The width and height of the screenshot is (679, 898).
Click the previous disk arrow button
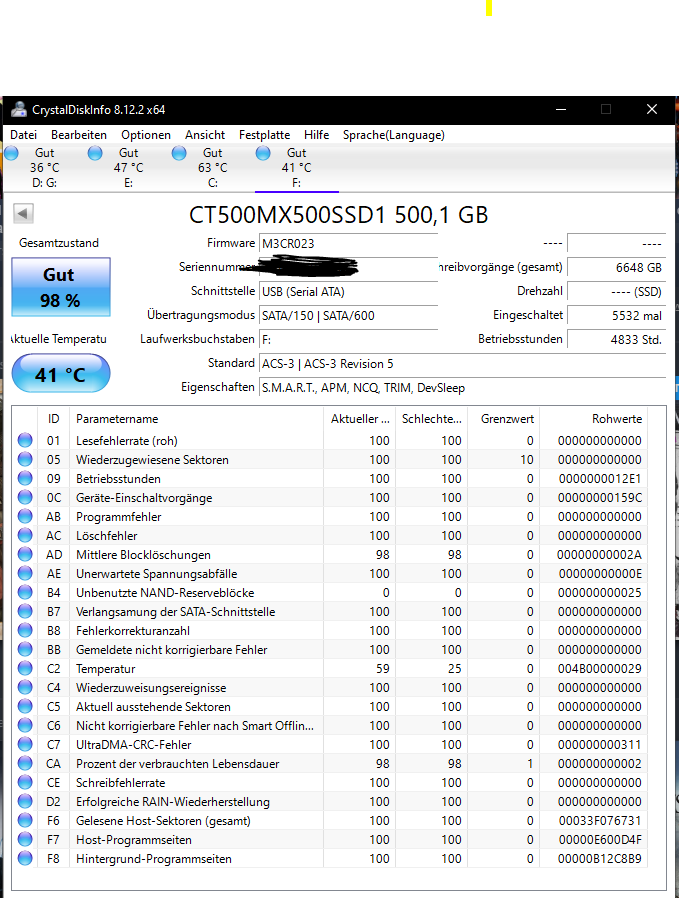pyautogui.click(x=23, y=214)
